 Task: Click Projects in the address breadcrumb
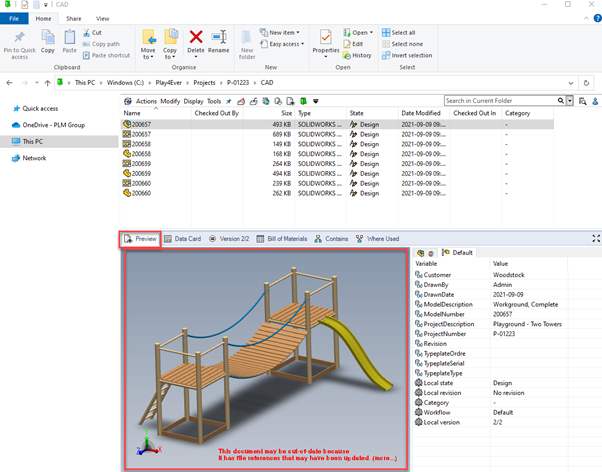coord(204,83)
